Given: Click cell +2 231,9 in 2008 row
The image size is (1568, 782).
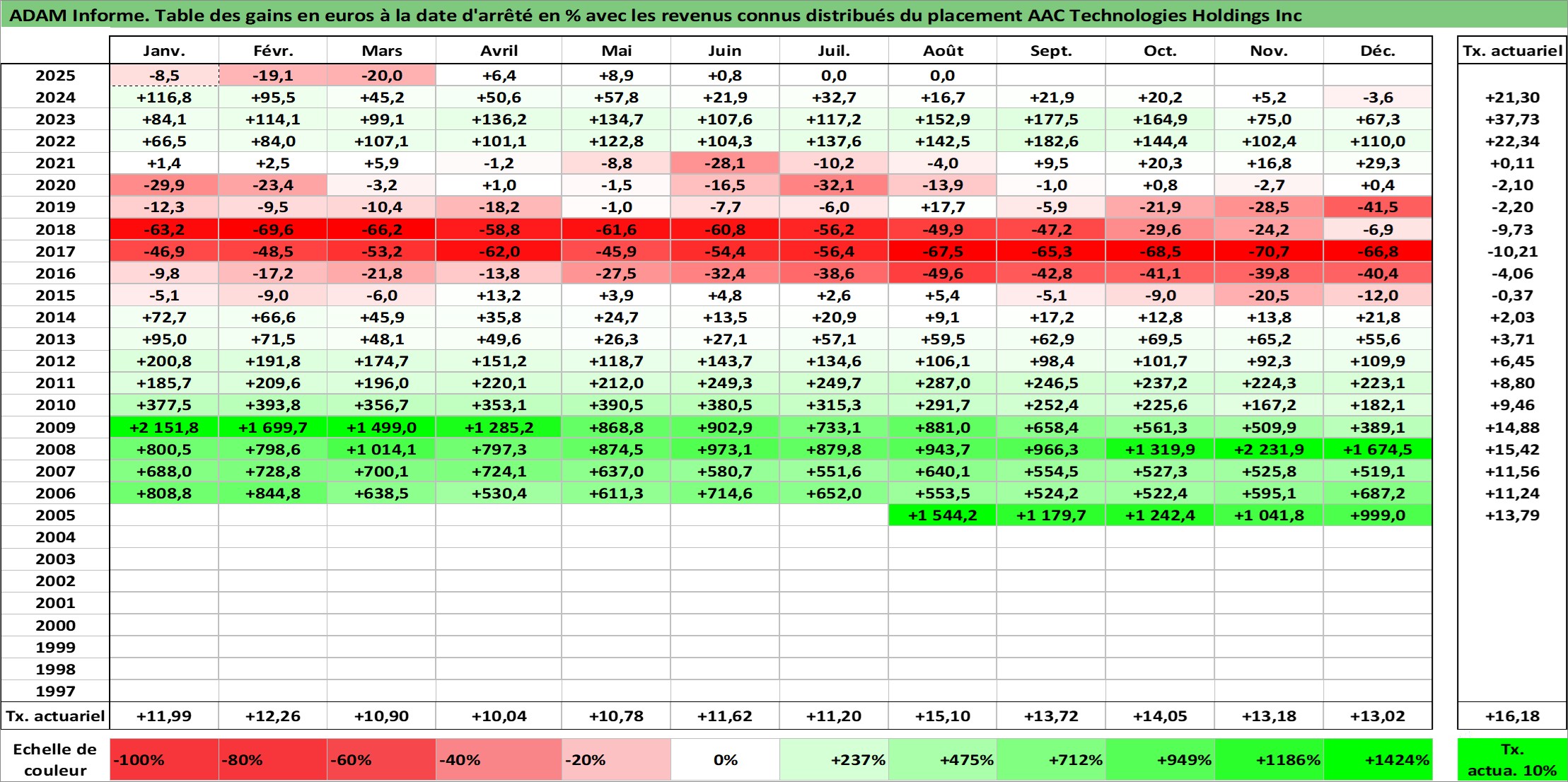Looking at the screenshot, I should [x=1269, y=450].
